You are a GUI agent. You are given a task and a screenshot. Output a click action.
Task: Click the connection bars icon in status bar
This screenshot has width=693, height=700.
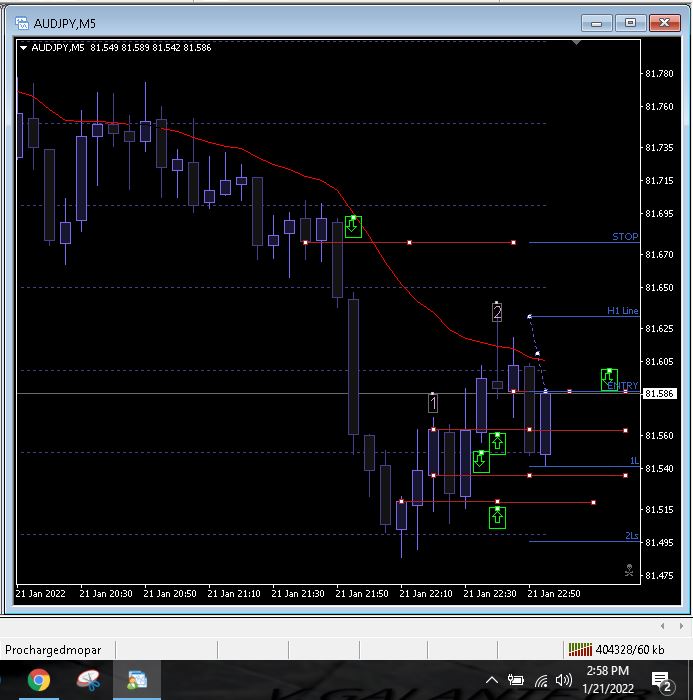(580, 650)
